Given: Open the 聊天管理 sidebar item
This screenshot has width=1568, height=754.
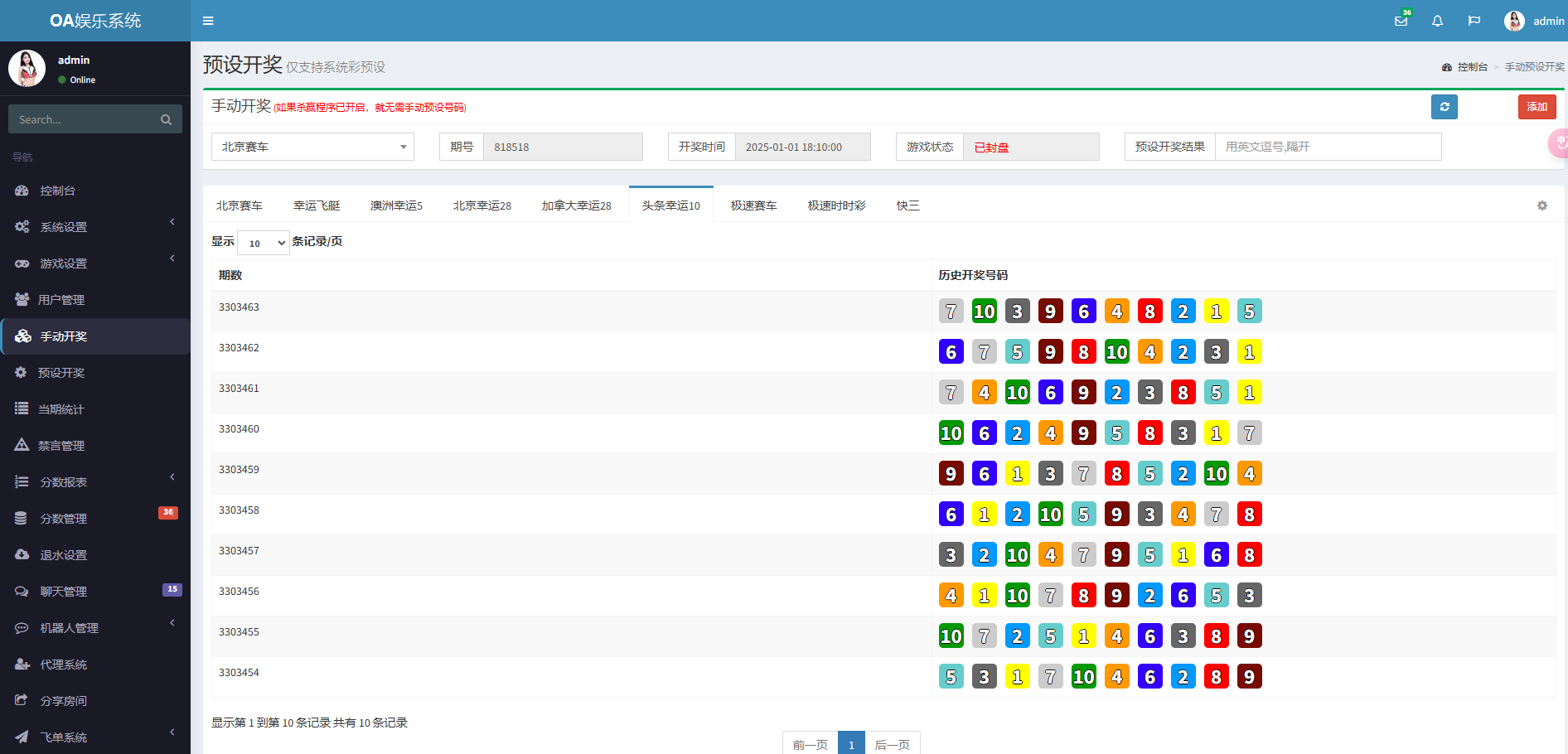Looking at the screenshot, I should [64, 592].
